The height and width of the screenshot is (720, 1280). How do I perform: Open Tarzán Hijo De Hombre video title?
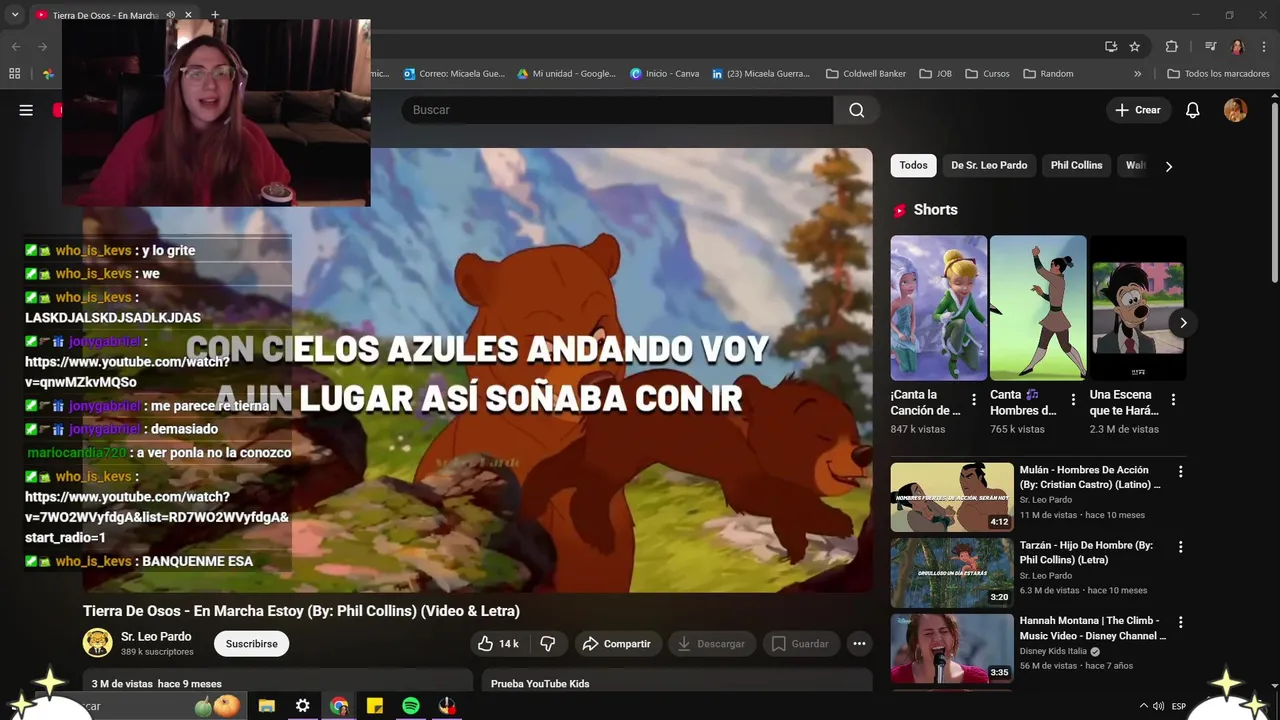pyautogui.click(x=1086, y=553)
